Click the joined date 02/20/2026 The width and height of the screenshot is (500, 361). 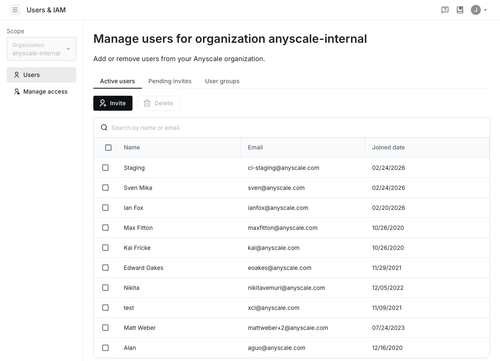(388, 208)
